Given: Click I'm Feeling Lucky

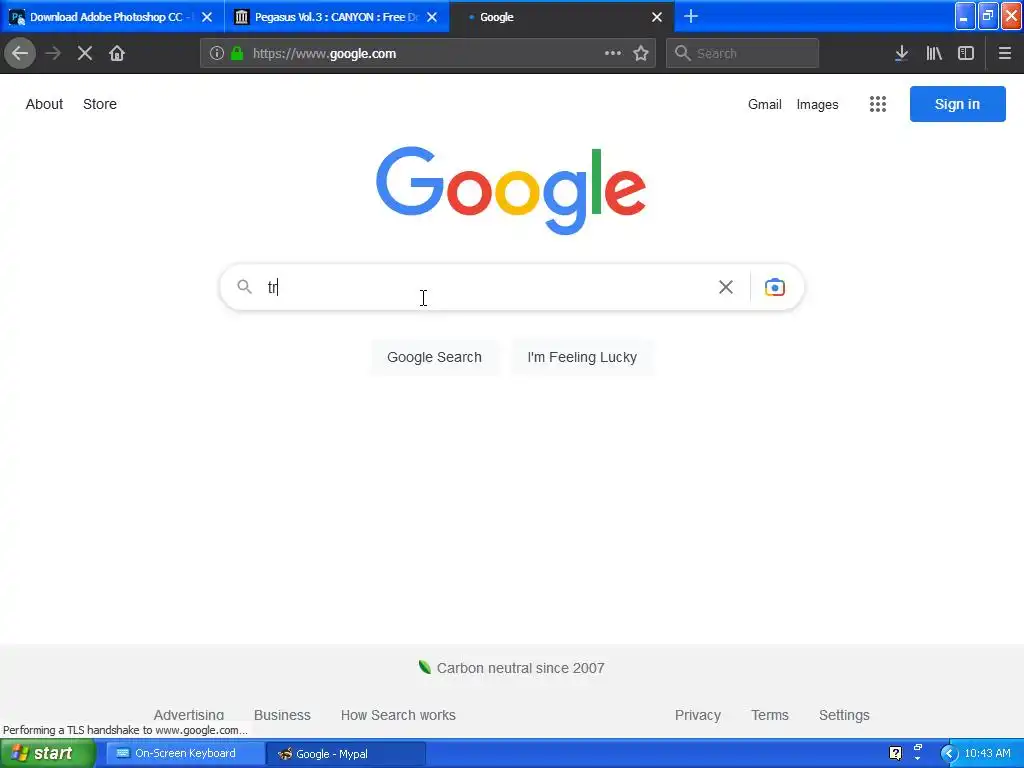Looking at the screenshot, I should (582, 357).
